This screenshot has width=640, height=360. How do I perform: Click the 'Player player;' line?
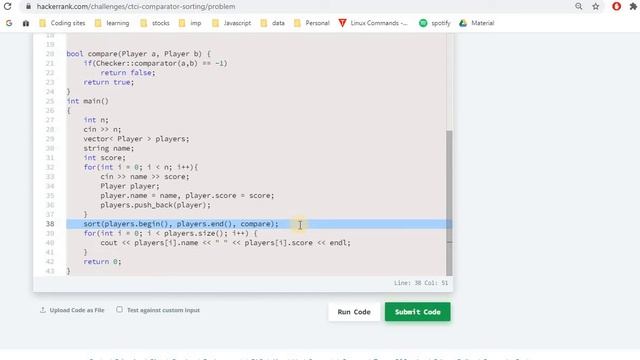pyautogui.click(x=130, y=186)
